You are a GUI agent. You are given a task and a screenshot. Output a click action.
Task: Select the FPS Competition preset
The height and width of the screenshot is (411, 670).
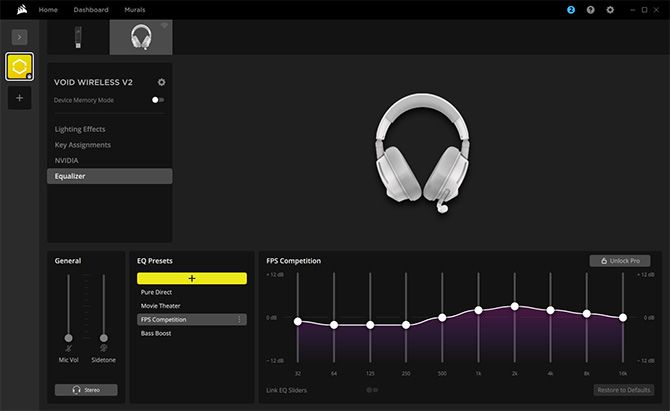tap(192, 320)
